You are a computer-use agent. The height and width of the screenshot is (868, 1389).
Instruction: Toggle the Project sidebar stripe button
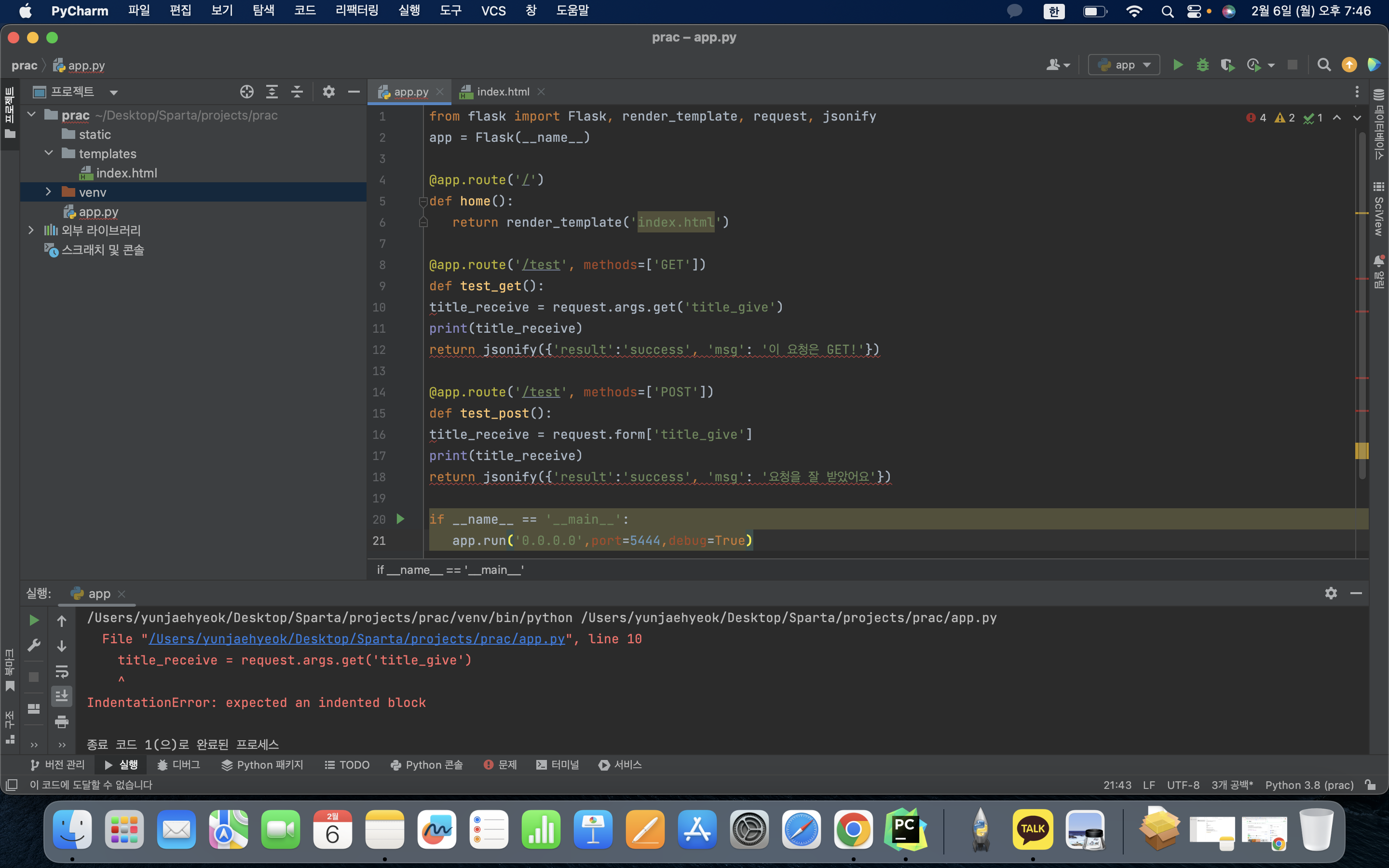[x=10, y=113]
